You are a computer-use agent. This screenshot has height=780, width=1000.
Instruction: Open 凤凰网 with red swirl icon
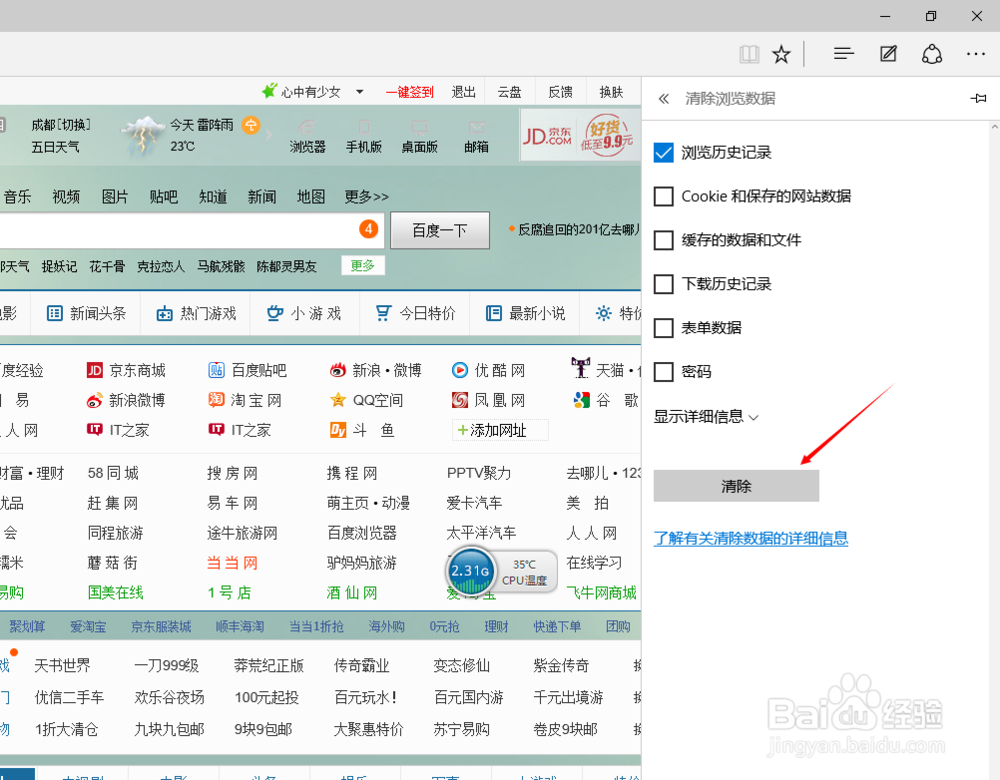tap(489, 400)
